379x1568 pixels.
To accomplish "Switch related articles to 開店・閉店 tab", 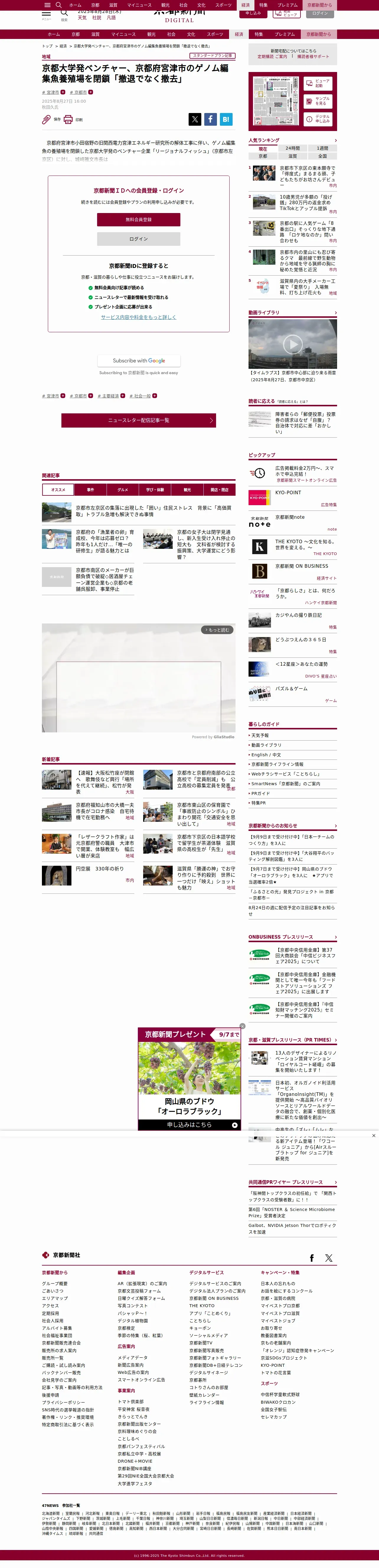I will coord(219,490).
